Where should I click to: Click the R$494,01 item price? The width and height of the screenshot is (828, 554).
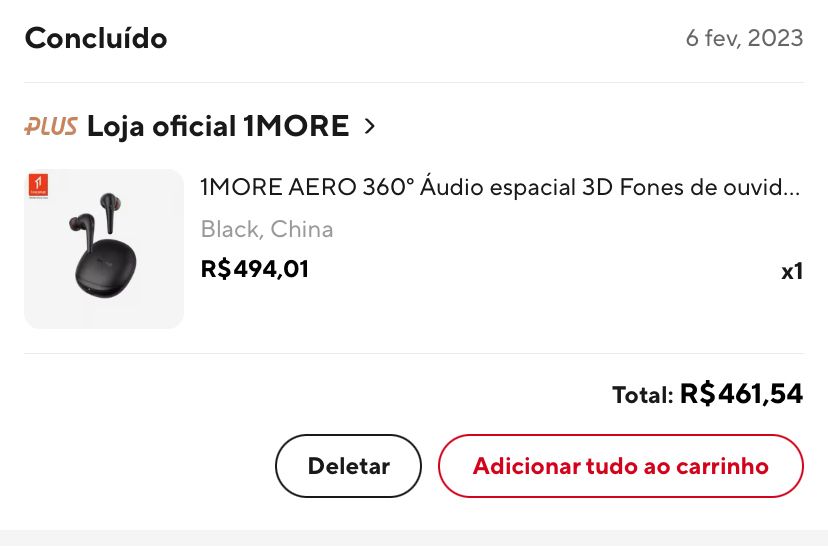(x=255, y=269)
